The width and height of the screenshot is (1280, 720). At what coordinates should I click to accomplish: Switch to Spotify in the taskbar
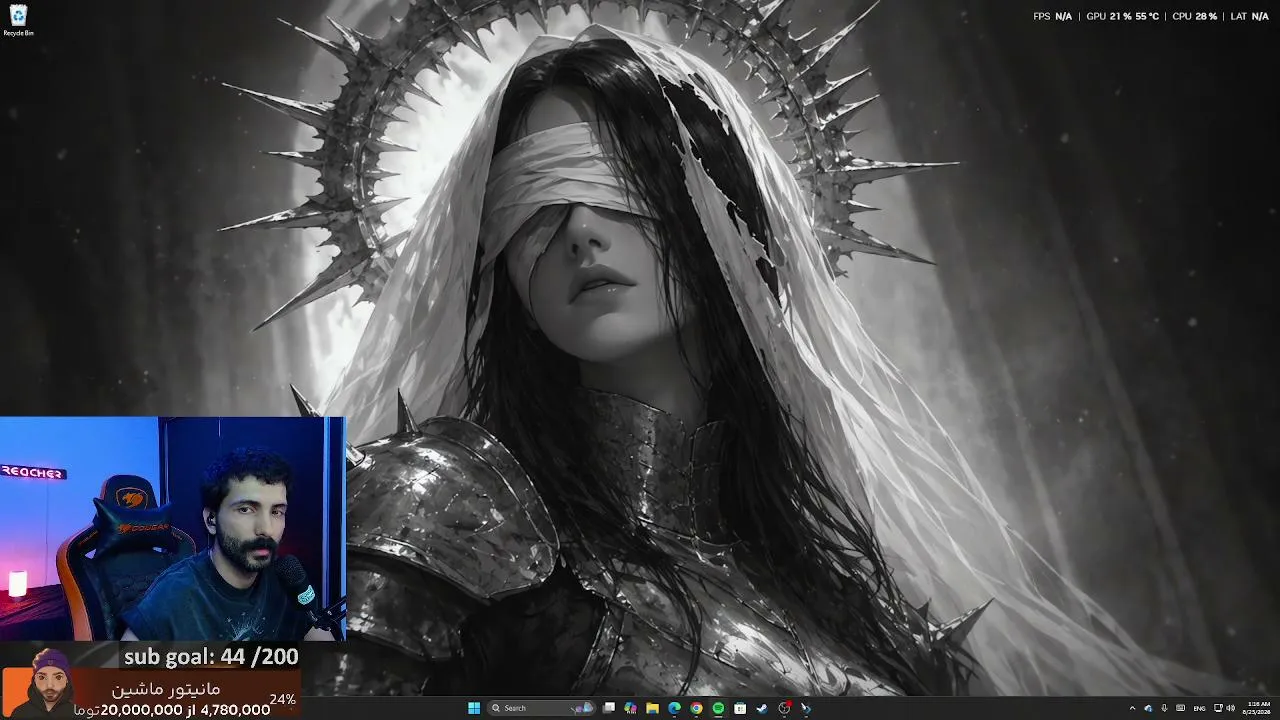click(718, 708)
